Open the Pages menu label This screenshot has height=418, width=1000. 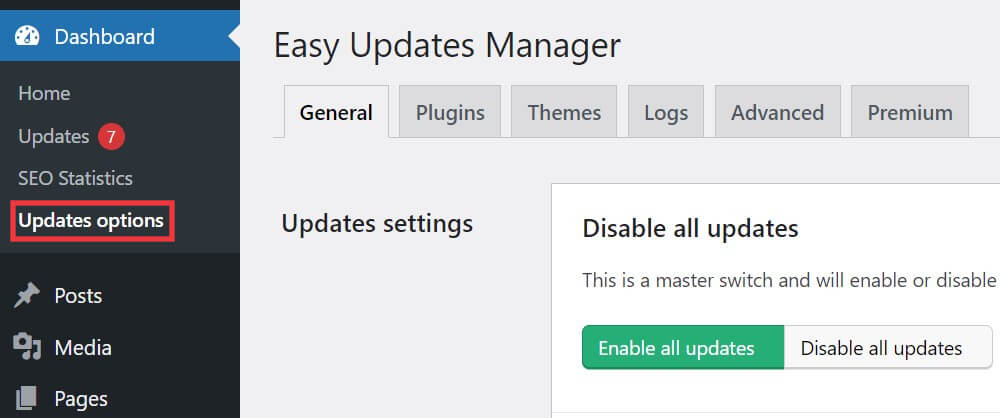coord(81,399)
